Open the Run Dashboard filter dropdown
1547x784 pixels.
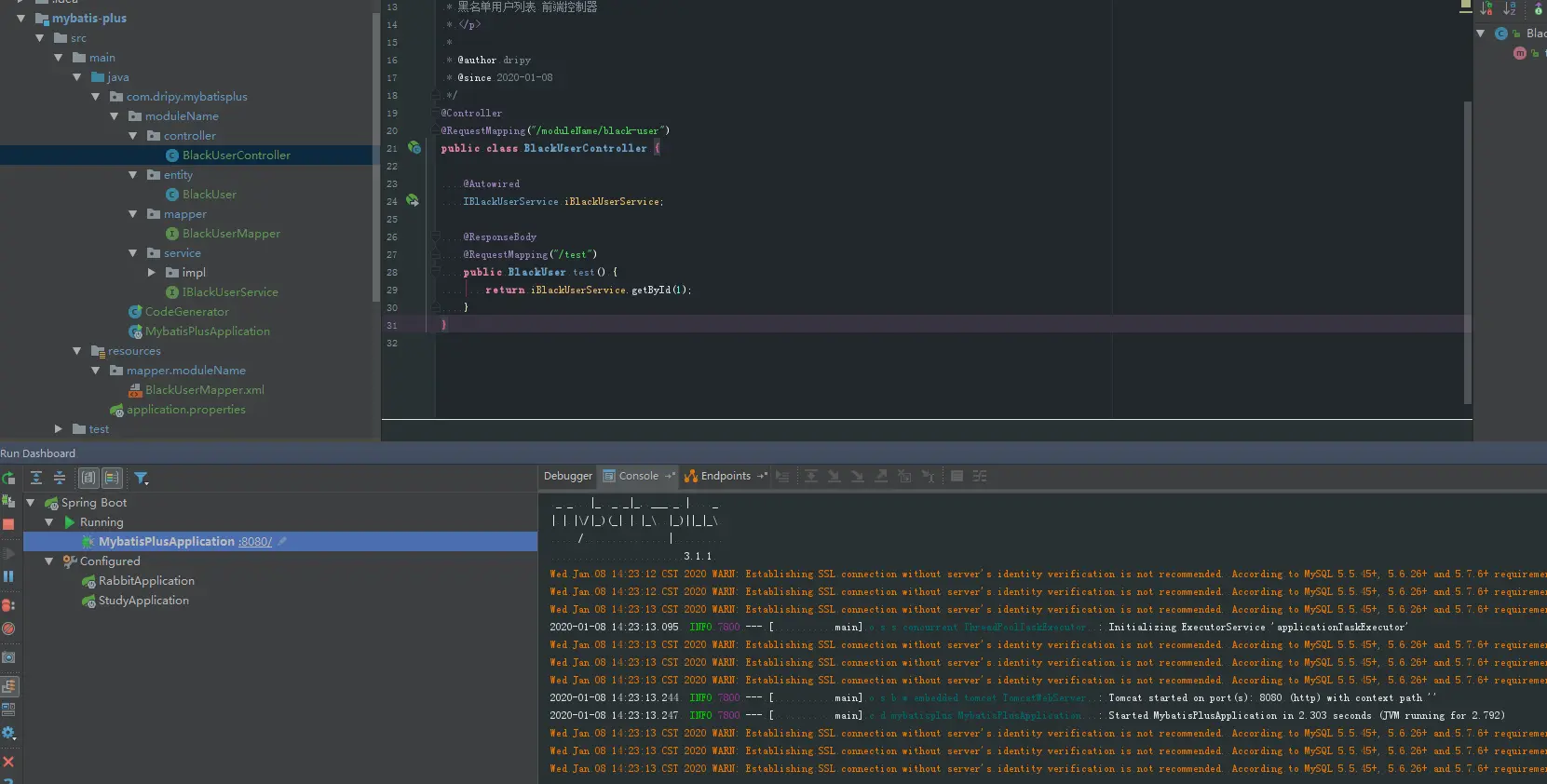click(x=142, y=478)
